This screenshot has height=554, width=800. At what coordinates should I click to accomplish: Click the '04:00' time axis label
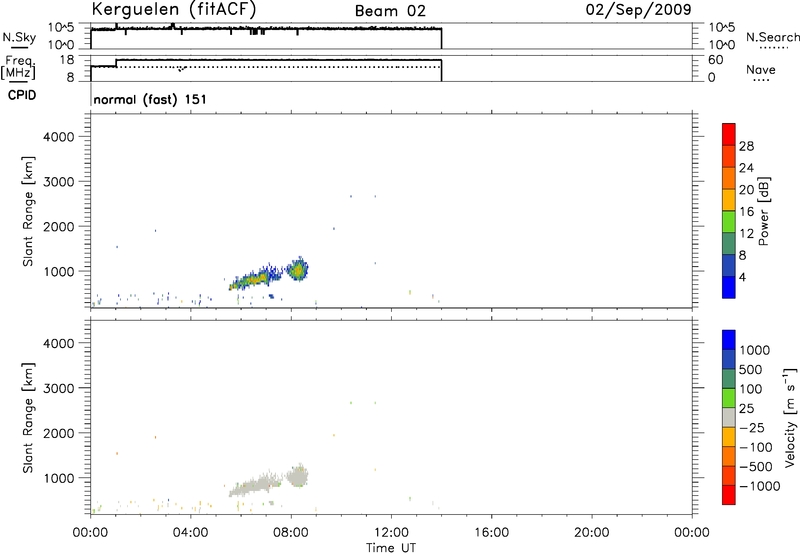click(190, 533)
